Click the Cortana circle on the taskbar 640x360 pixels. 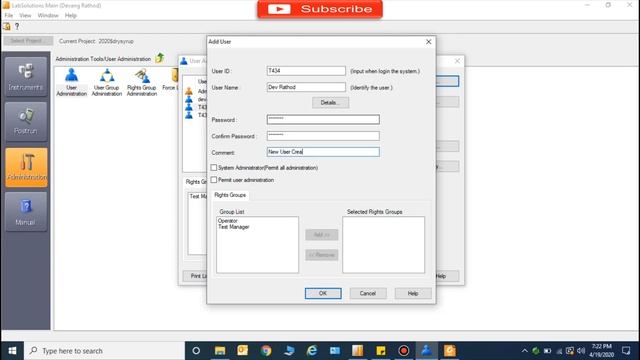tap(196, 351)
